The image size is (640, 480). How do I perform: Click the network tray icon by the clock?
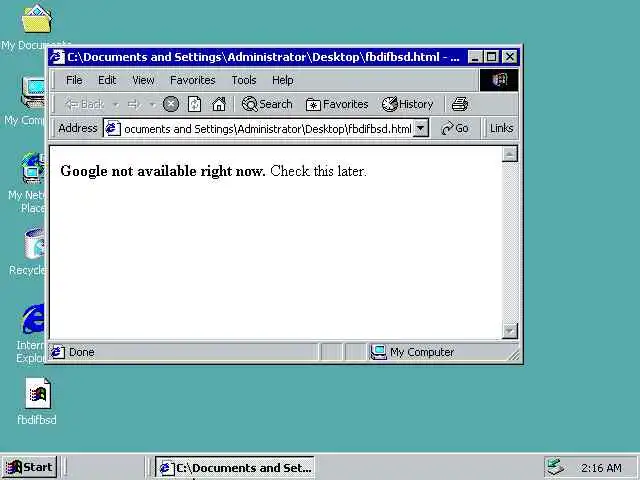556,467
